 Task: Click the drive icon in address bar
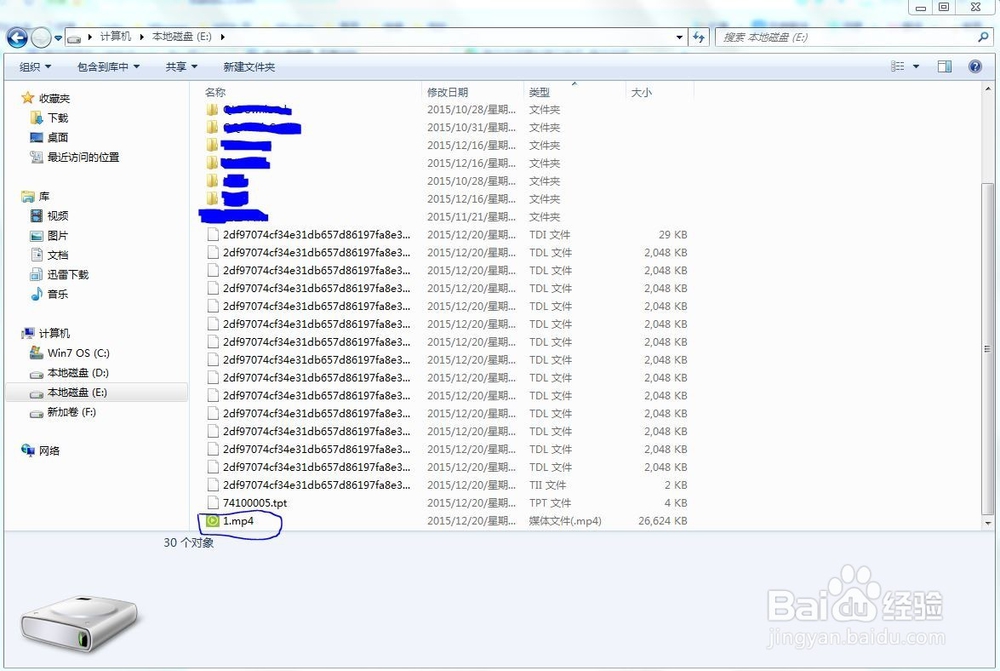coord(74,38)
